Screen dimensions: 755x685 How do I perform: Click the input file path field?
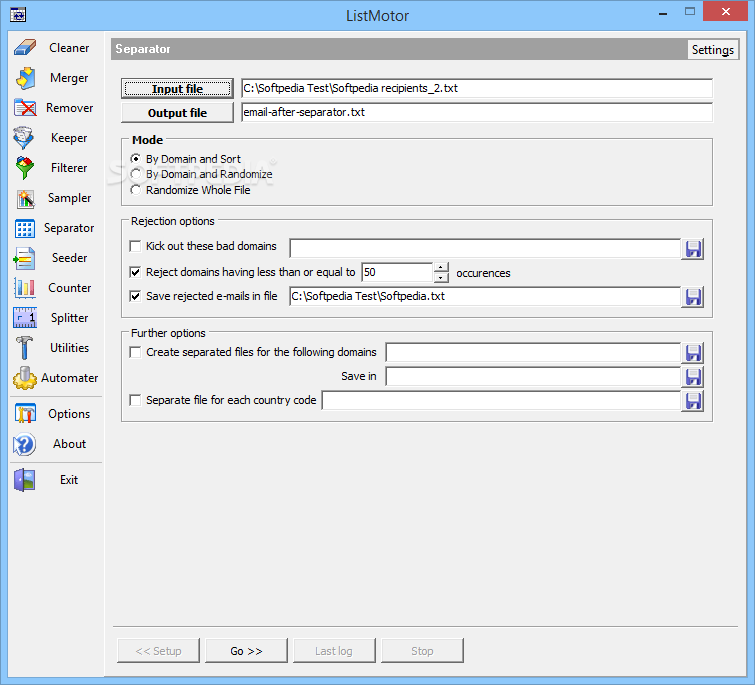pos(477,89)
